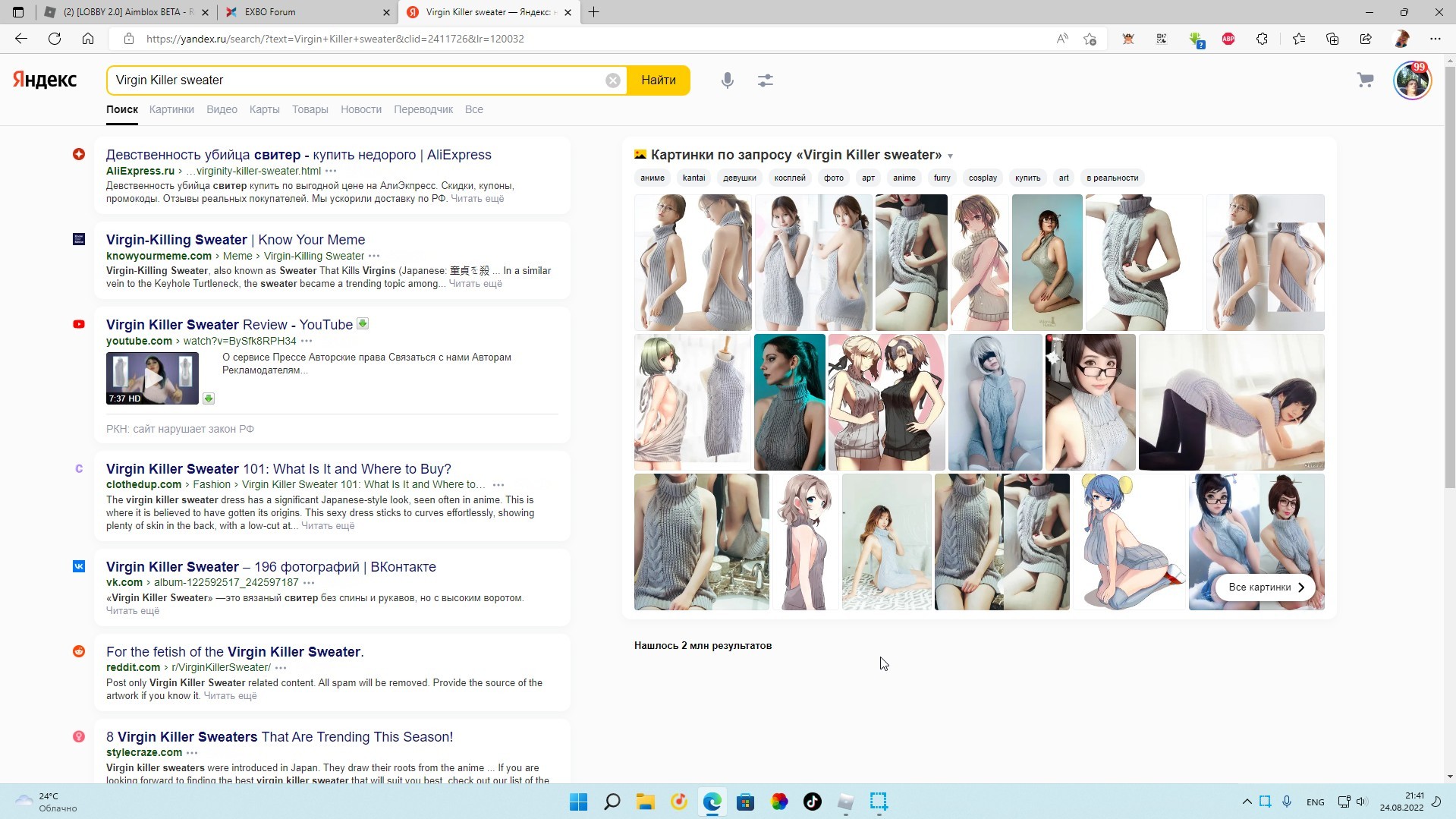Open the Read aloud icon in address bar

tap(1062, 39)
